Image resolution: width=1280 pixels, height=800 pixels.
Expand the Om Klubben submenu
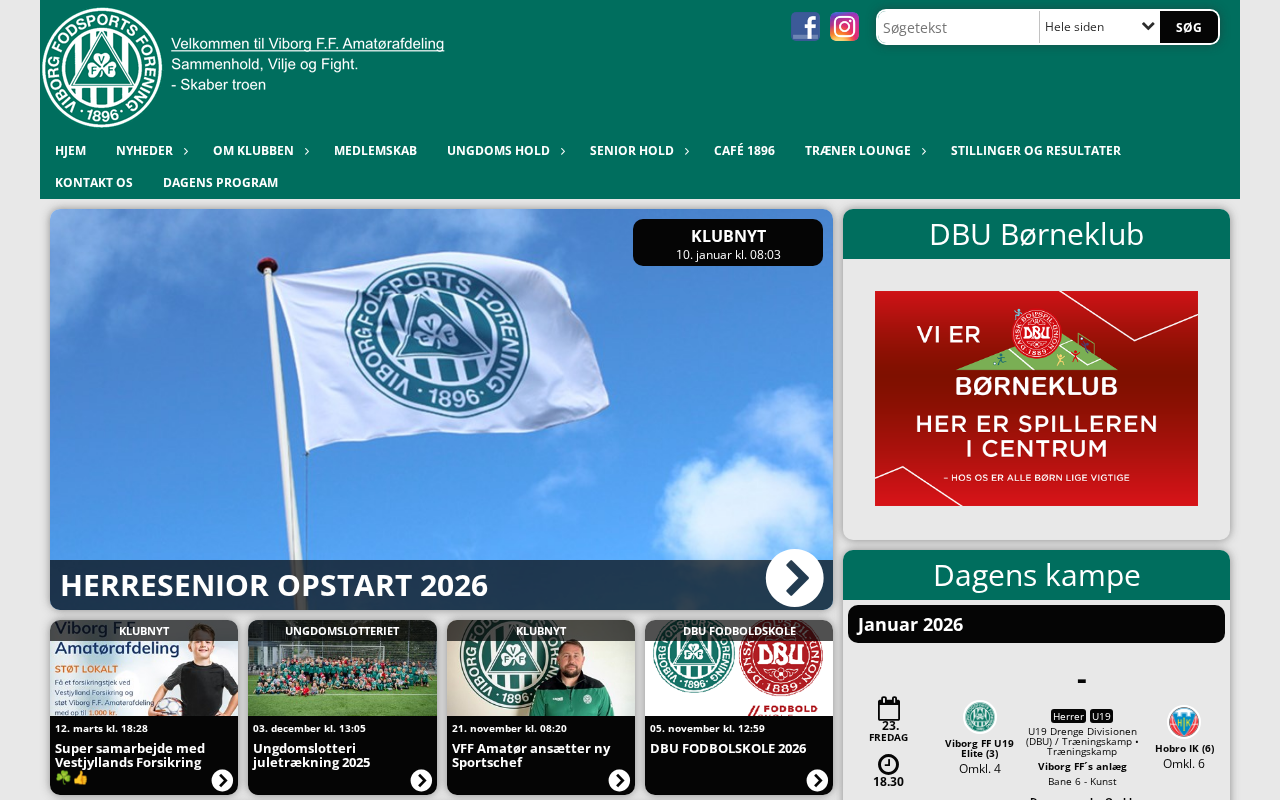point(307,151)
